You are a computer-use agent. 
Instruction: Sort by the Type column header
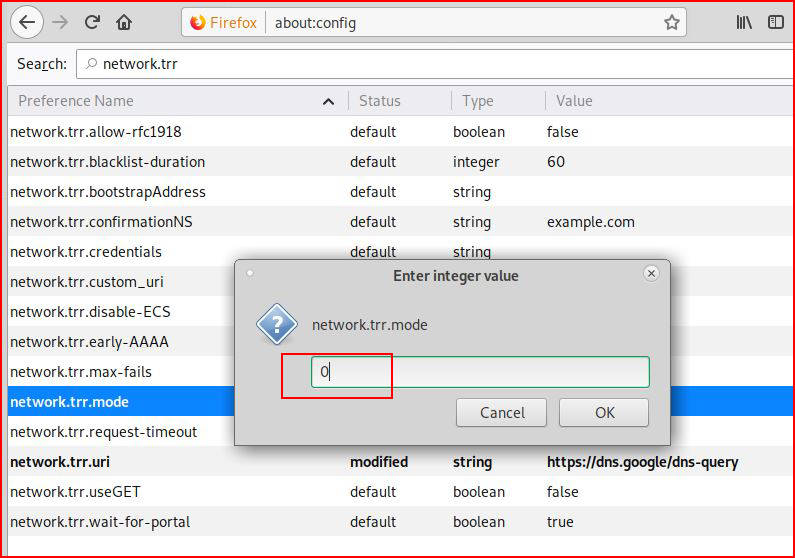coord(498,101)
